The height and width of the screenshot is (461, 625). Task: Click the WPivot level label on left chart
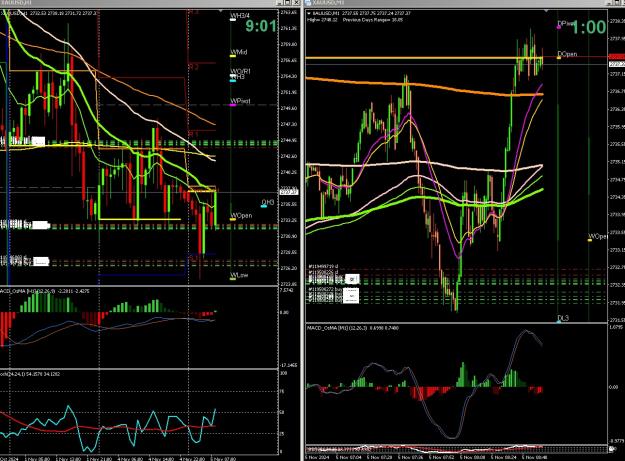pos(240,101)
